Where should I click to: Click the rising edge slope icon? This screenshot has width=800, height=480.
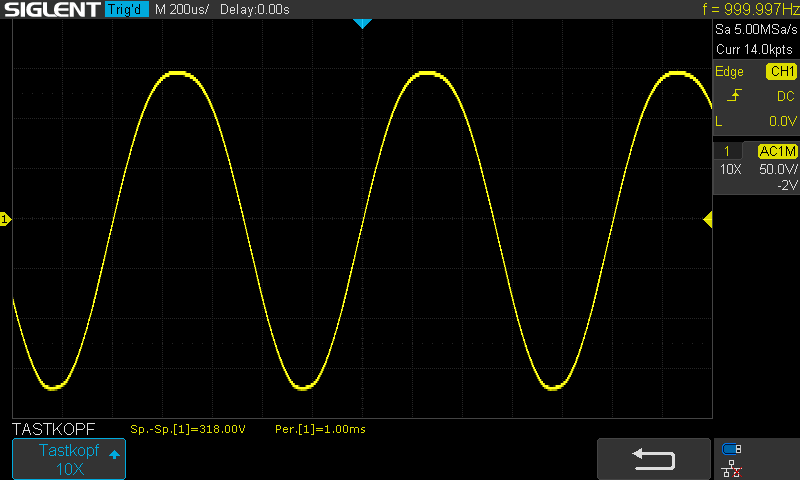click(x=735, y=96)
